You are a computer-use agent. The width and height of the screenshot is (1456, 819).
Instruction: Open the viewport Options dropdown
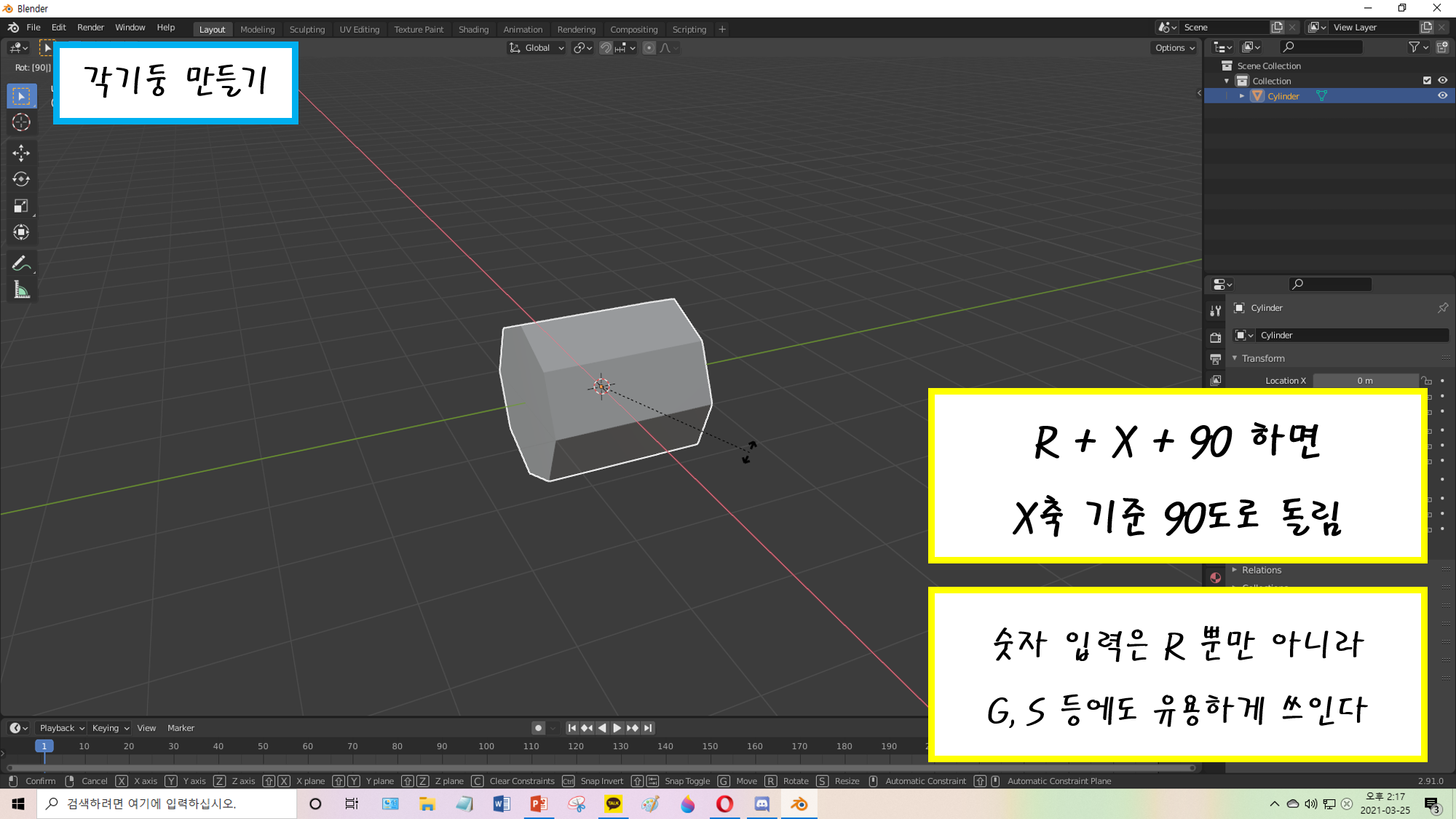[1174, 48]
